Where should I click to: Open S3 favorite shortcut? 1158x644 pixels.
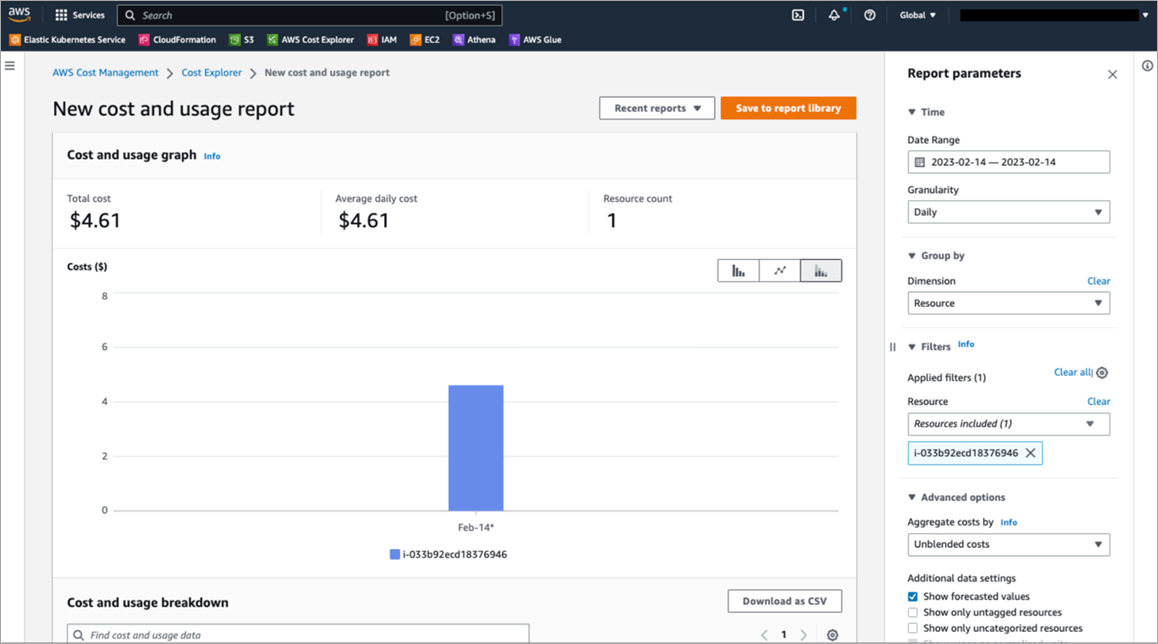pyautogui.click(x=241, y=40)
